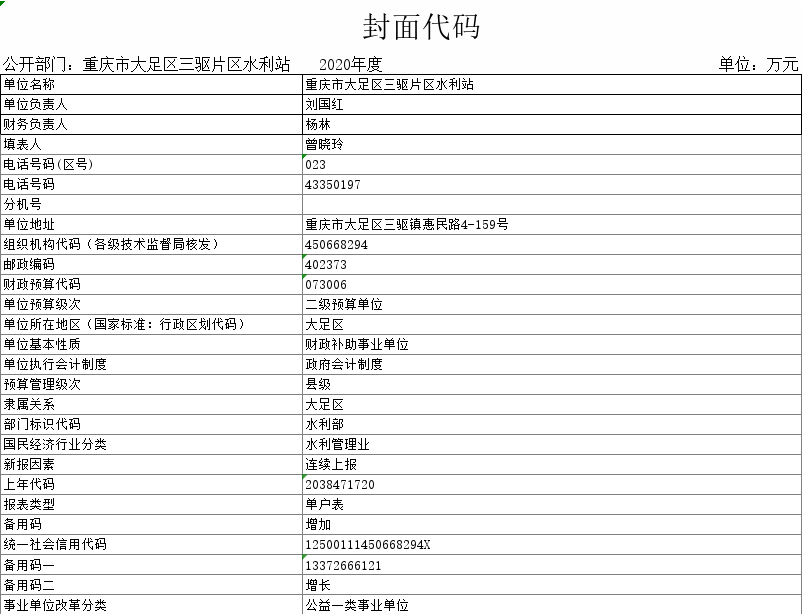Click the 报表类型 label cell
This screenshot has height=614, width=802.
[152, 503]
